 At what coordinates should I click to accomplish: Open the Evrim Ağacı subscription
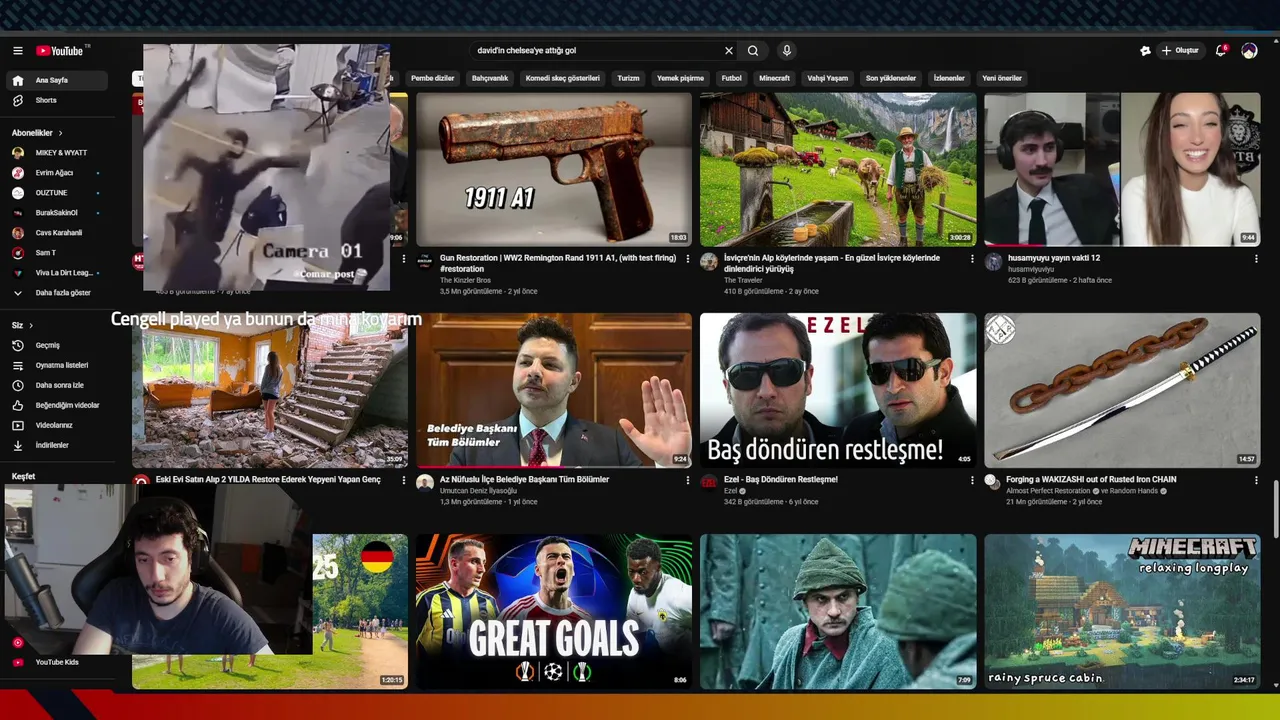click(59, 173)
